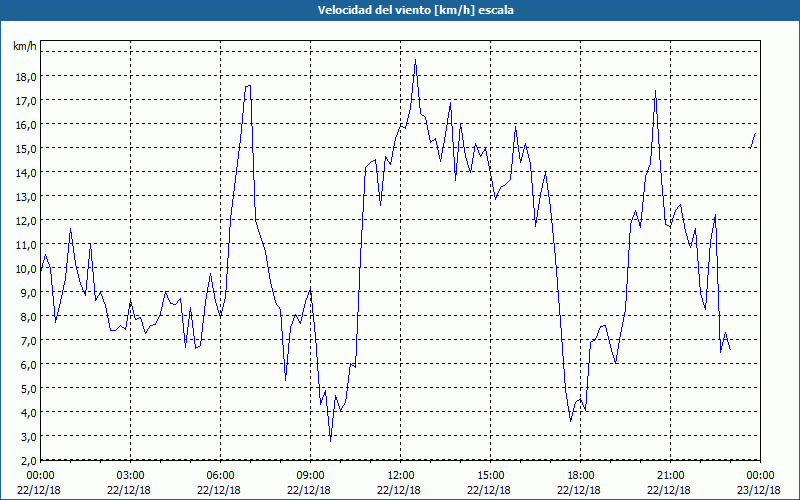Click the 14,0 y-axis label

tap(26, 173)
